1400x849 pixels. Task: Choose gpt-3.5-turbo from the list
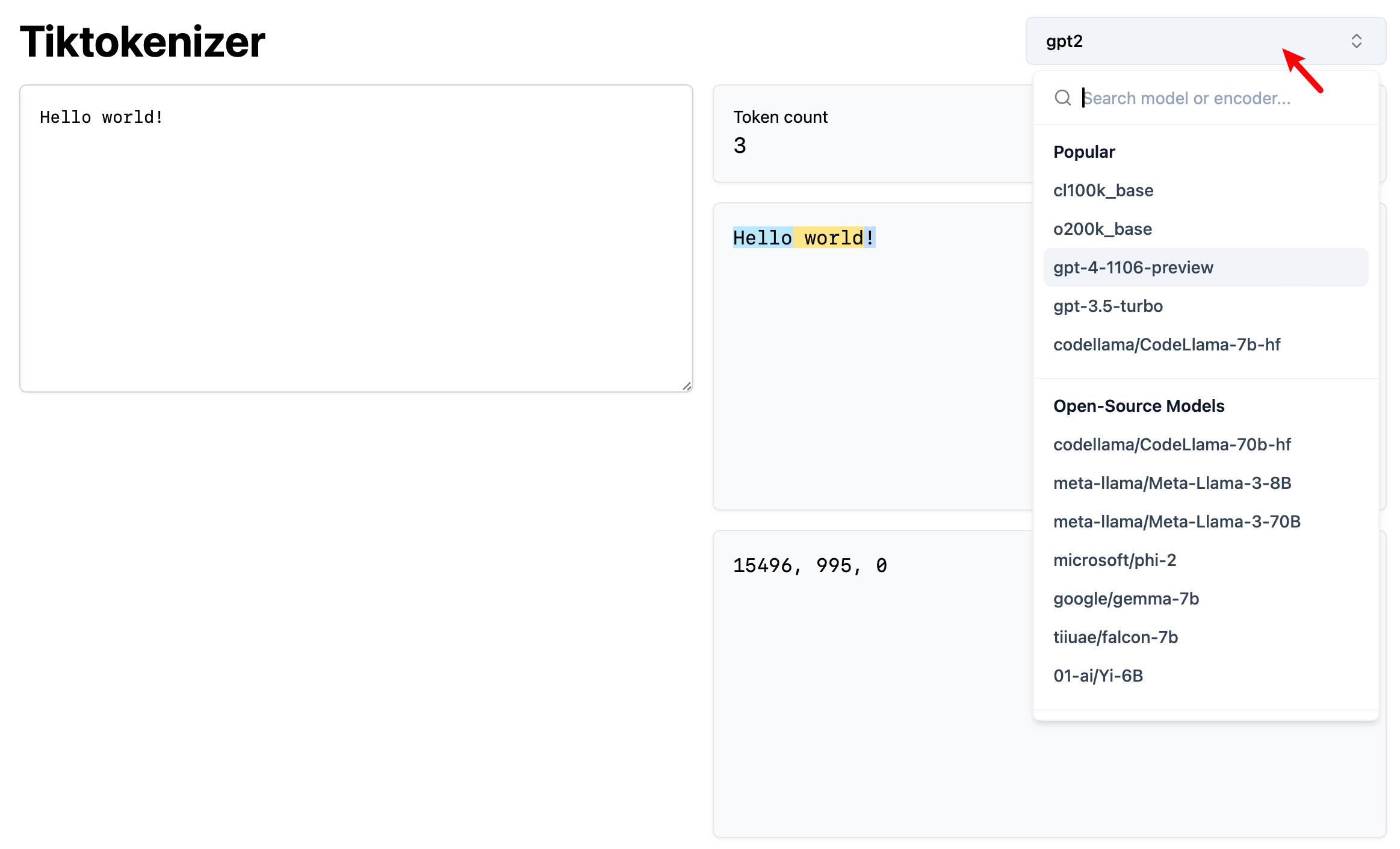[1108, 306]
